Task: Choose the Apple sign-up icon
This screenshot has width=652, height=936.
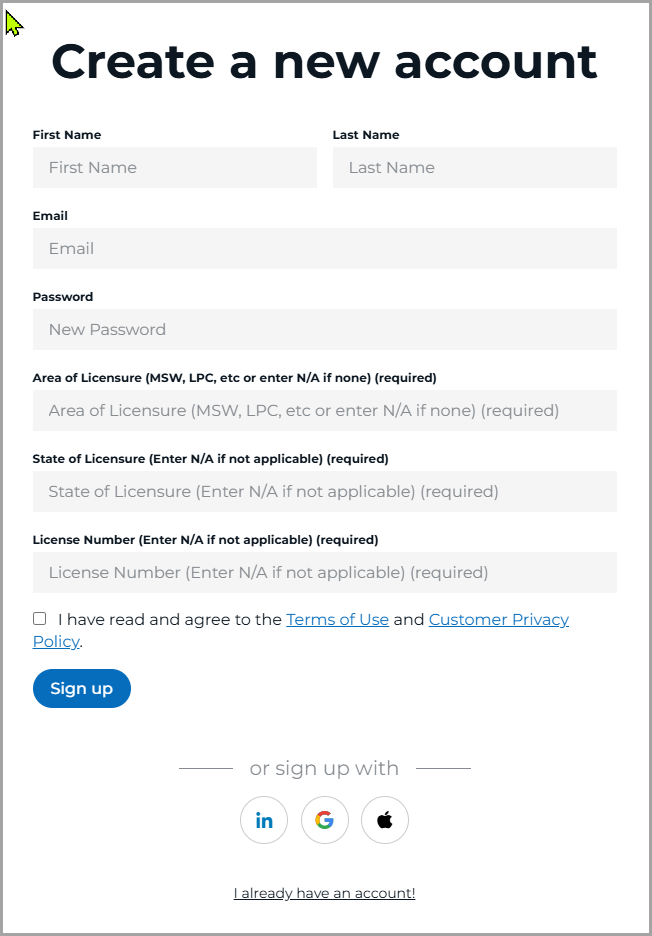Action: [x=385, y=821]
